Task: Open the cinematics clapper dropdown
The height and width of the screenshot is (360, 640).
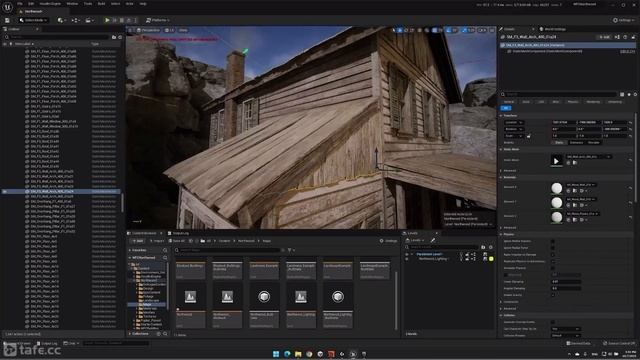Action: click(x=89, y=20)
